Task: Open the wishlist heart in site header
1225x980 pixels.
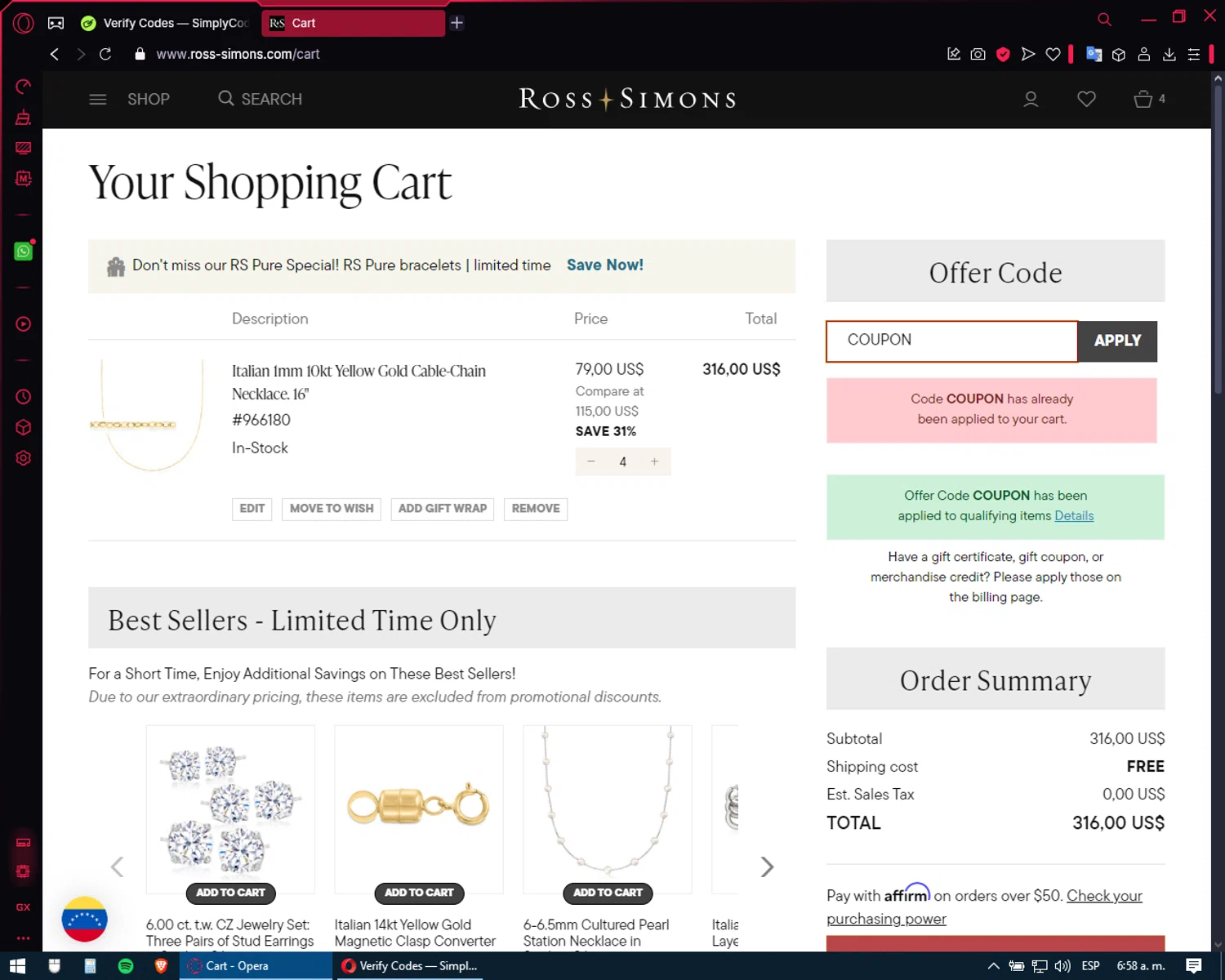Action: pos(1086,99)
